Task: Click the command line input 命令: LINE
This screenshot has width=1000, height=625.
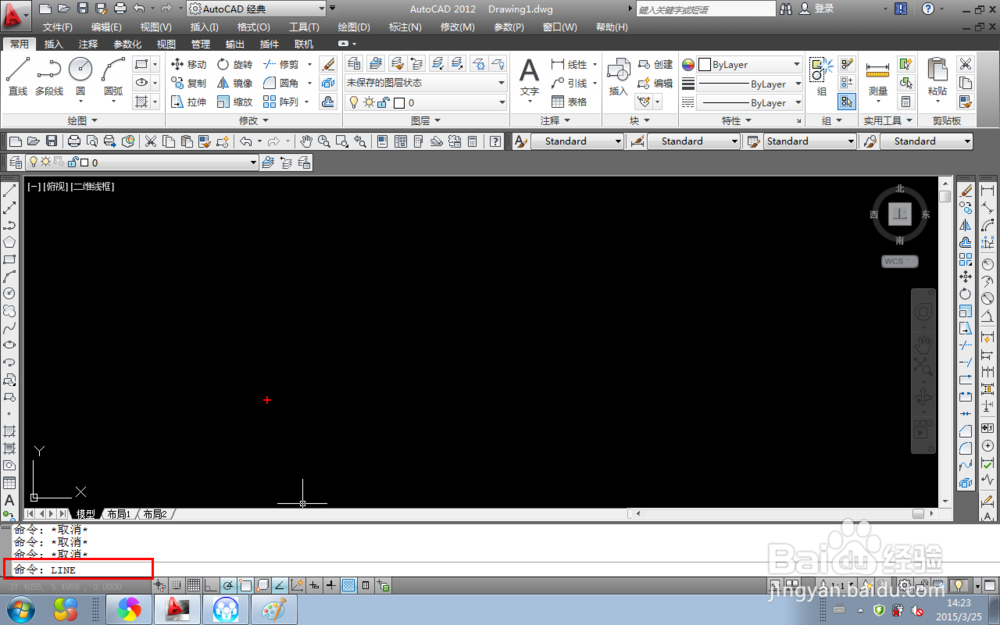Action: (x=78, y=569)
